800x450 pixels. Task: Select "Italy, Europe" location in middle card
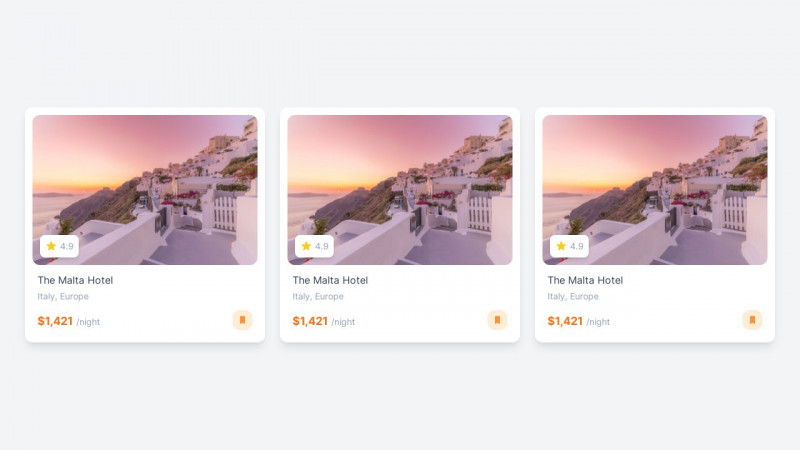pyautogui.click(x=318, y=297)
